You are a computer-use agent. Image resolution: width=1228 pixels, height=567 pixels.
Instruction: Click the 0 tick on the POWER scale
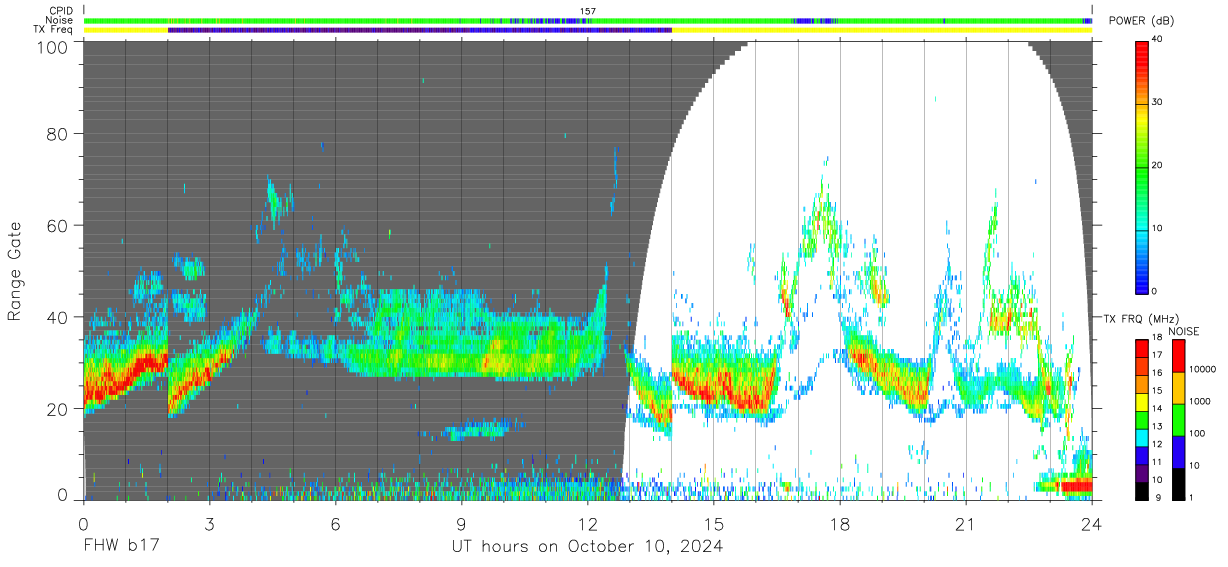click(1156, 291)
